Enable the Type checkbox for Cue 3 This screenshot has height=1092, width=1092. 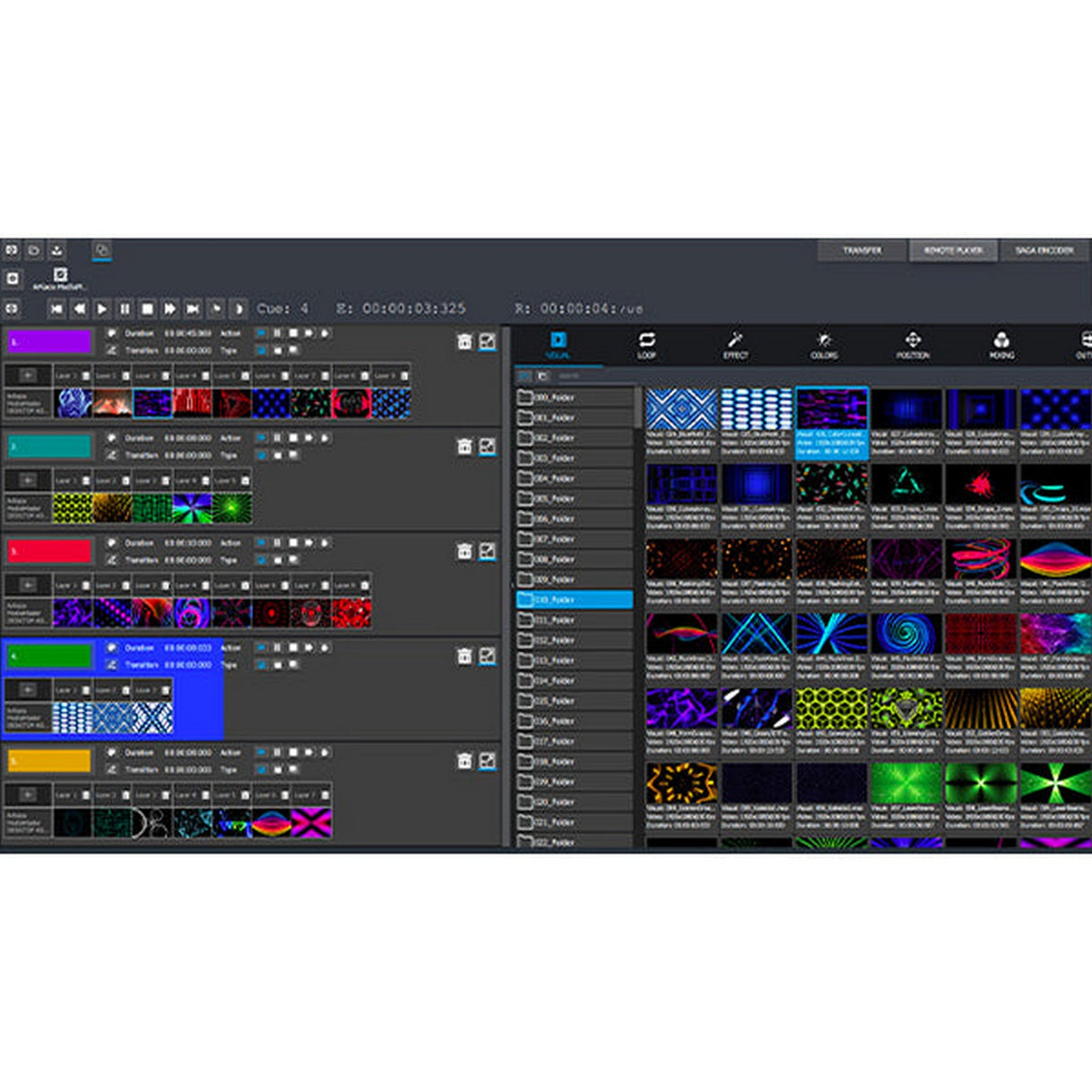pos(262,558)
